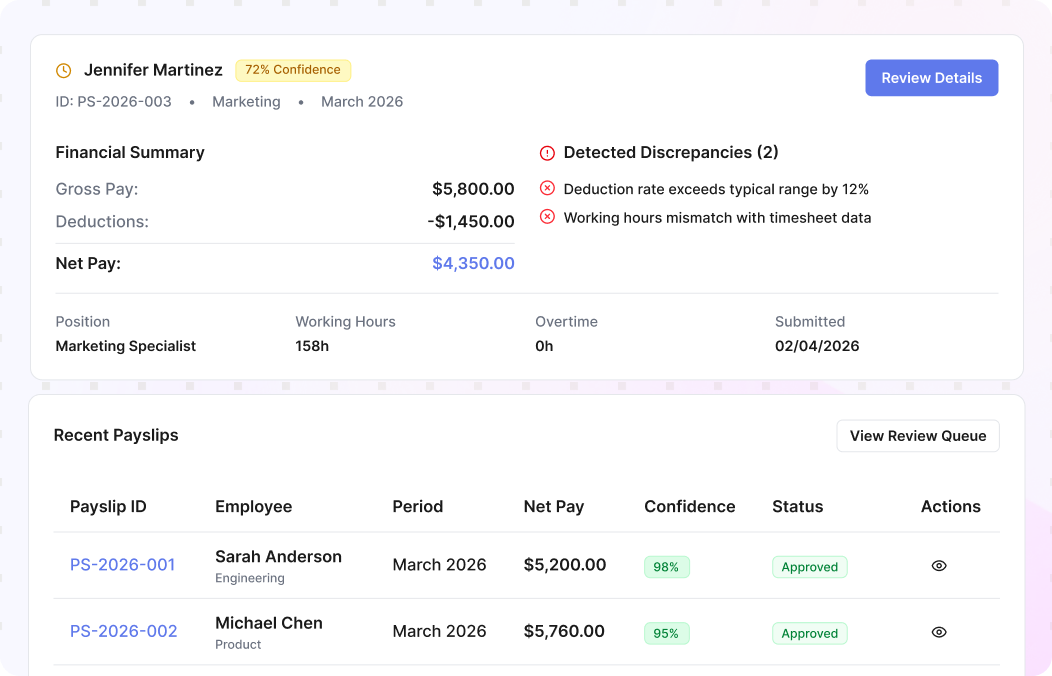1052x676 pixels.
Task: Click the 98% confidence badge
Action: click(666, 567)
